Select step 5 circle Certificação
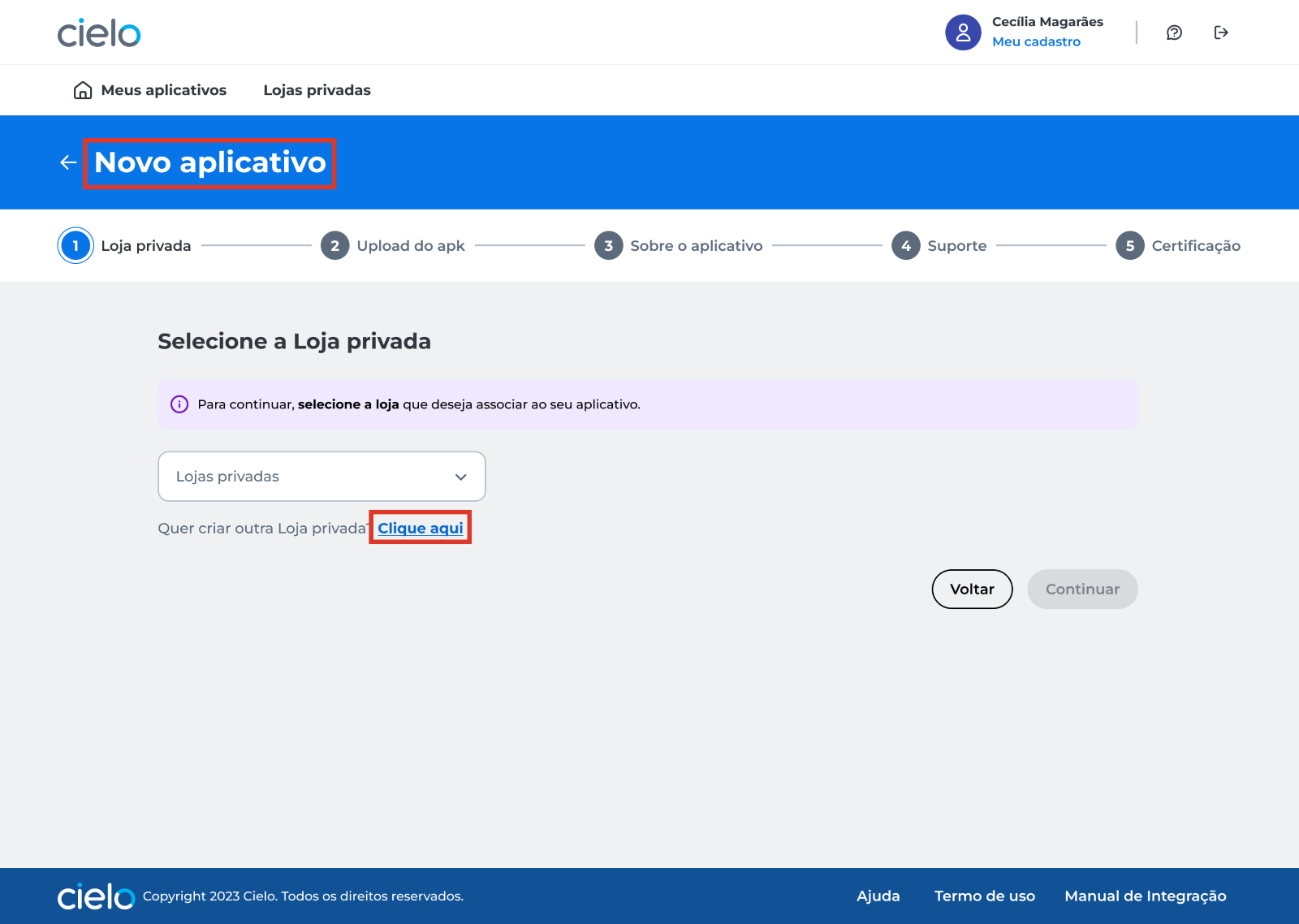Screen dimensions: 1299x924 coord(1129,246)
